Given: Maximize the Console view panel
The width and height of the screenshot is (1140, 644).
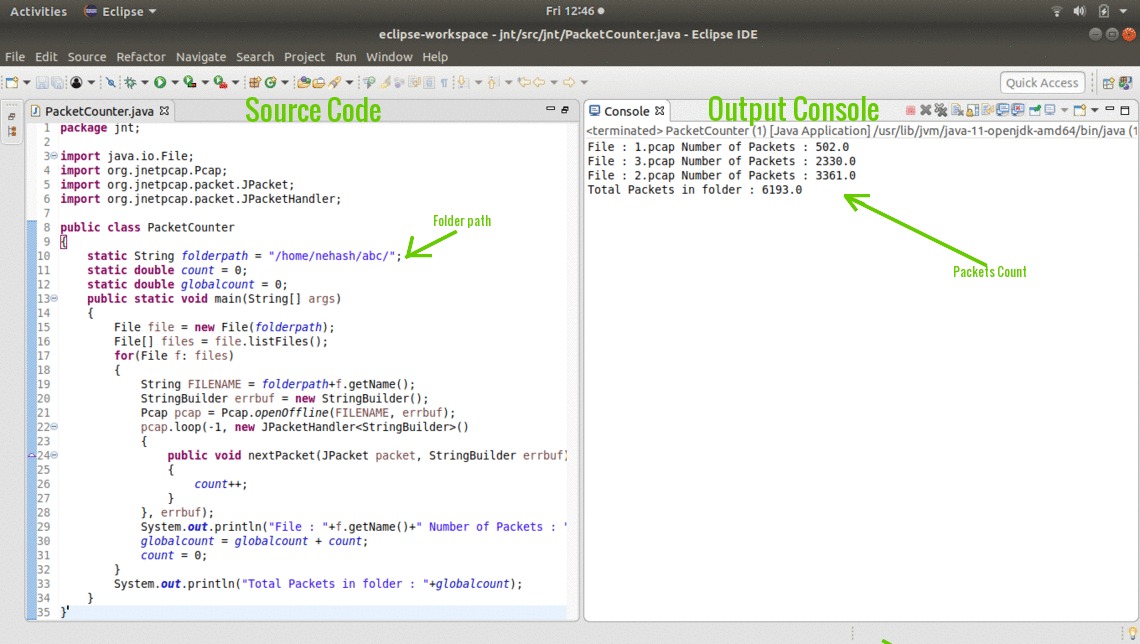Looking at the screenshot, I should [x=1125, y=111].
